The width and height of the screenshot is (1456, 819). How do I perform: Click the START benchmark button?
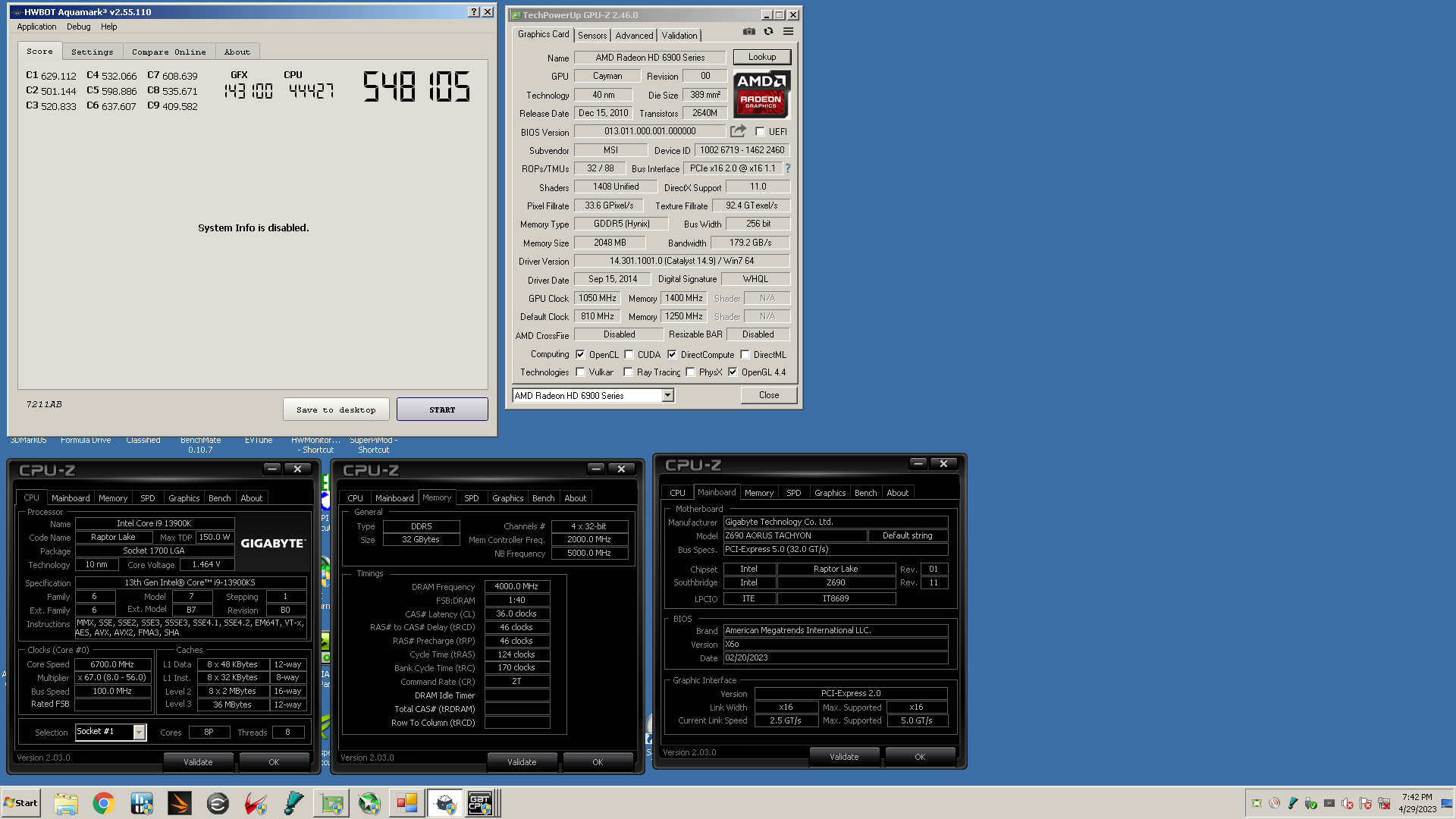coord(442,409)
